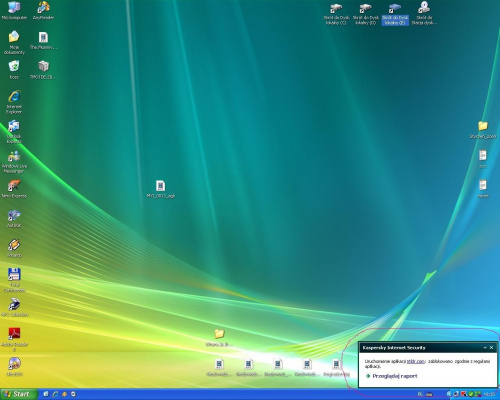Click the taskbar clock
The height and width of the screenshot is (400, 500).
pos(490,394)
